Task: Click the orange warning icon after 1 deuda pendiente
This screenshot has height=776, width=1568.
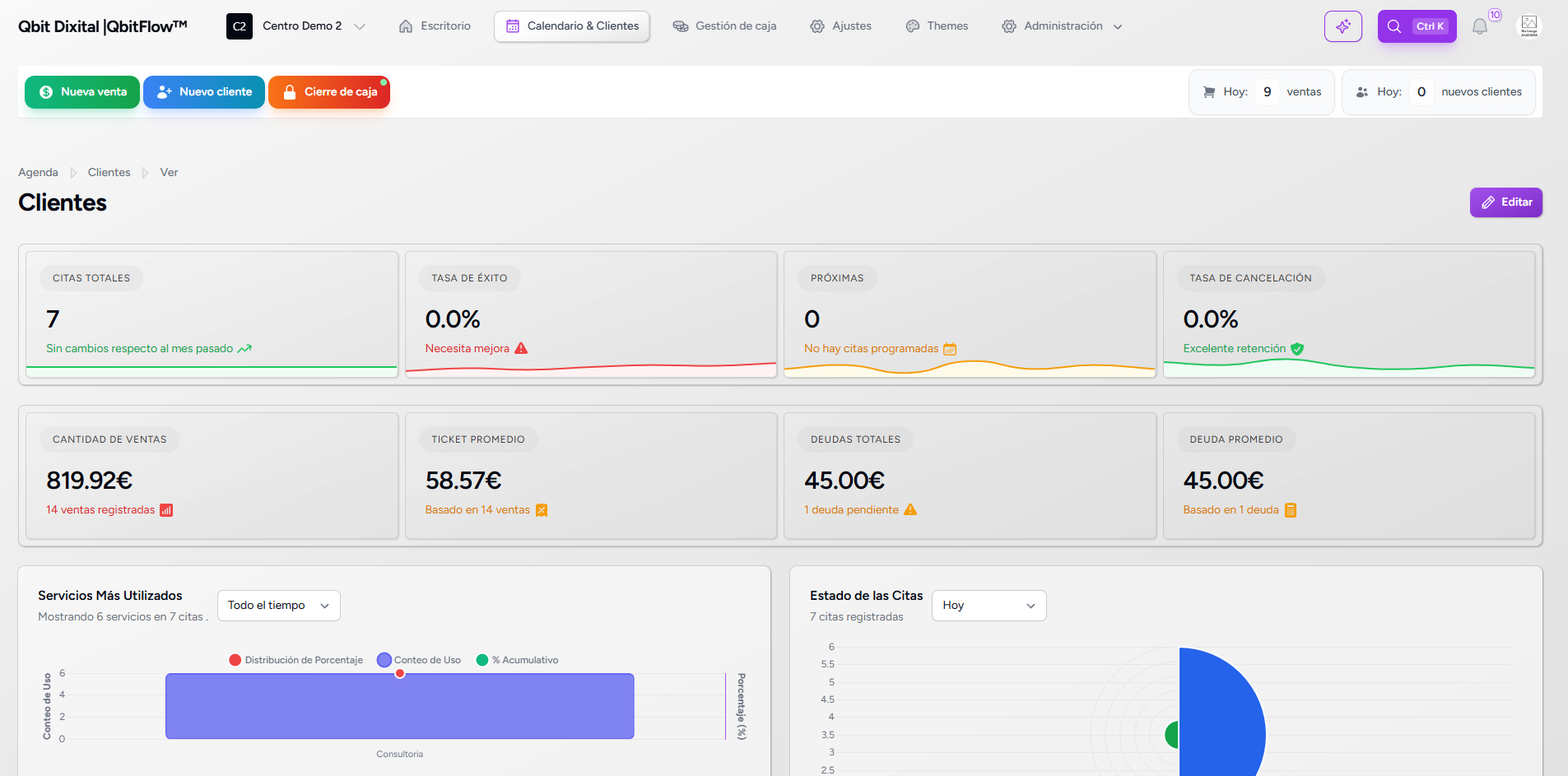Action: tap(910, 510)
